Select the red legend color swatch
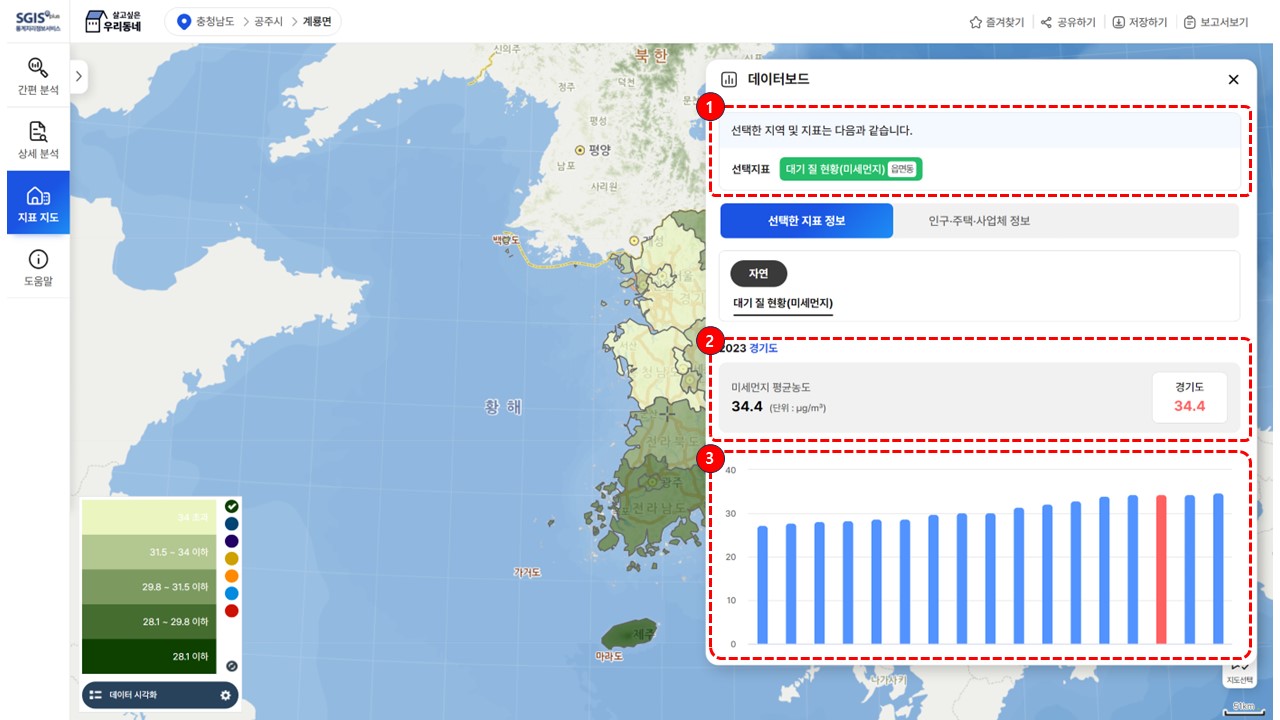This screenshot has height=720, width=1280. pyautogui.click(x=232, y=611)
